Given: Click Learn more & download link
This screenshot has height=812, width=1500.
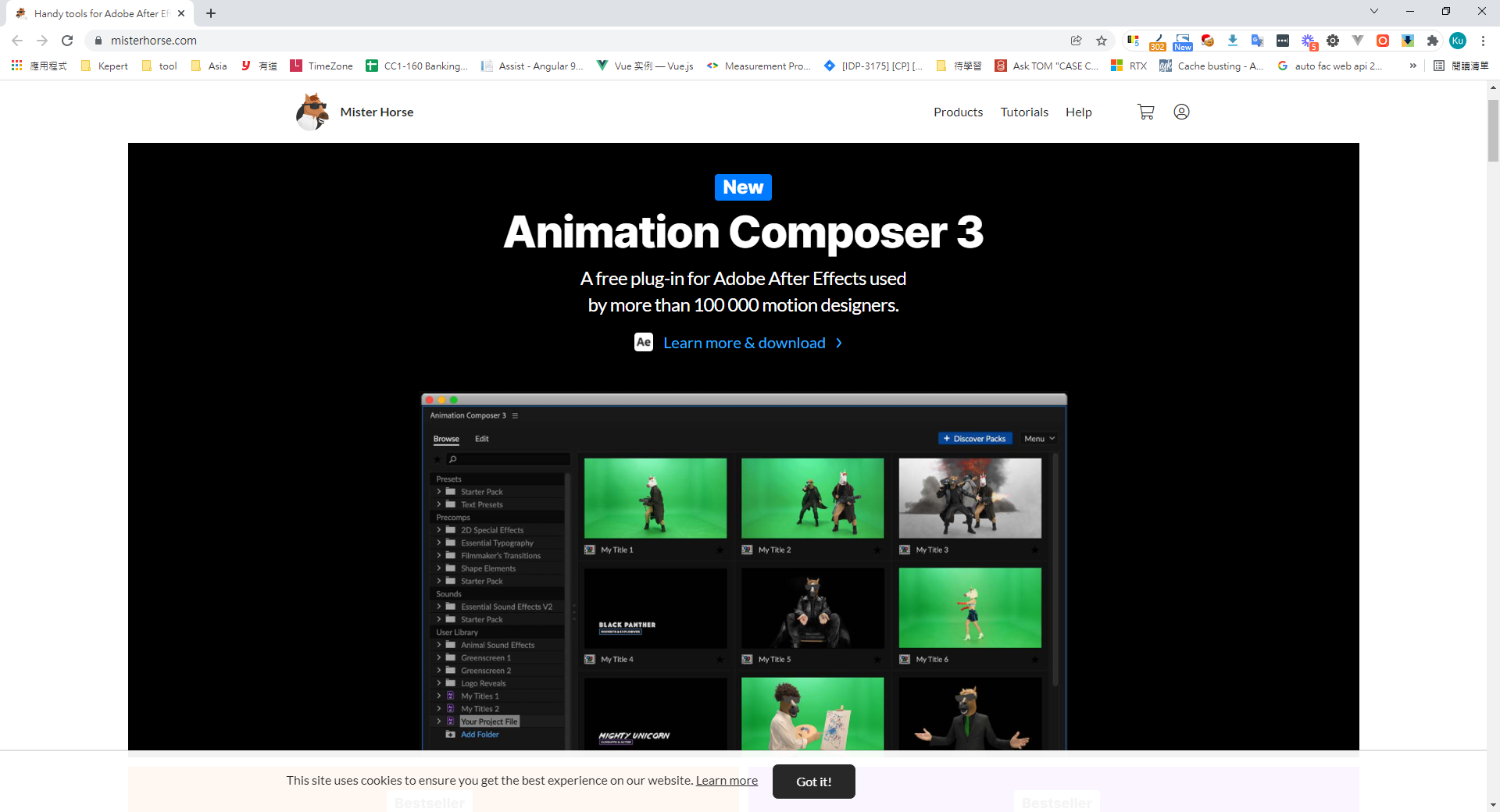Looking at the screenshot, I should click(744, 343).
